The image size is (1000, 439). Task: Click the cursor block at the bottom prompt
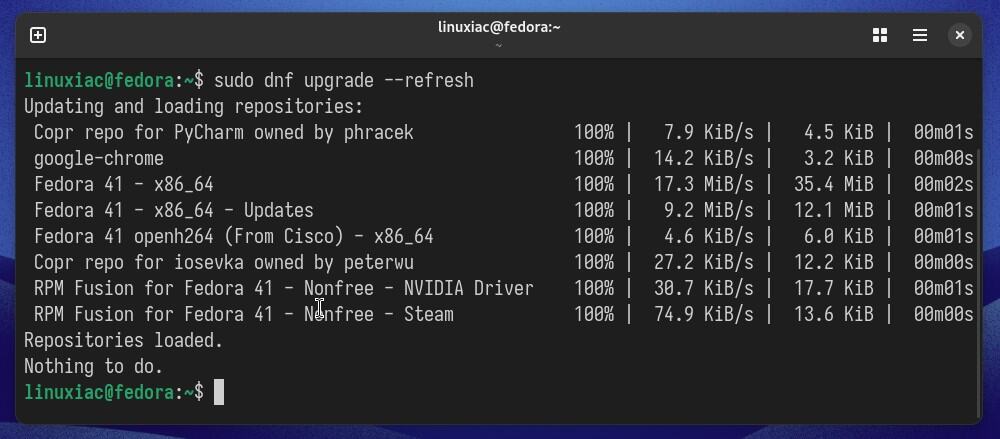pyautogui.click(x=219, y=392)
